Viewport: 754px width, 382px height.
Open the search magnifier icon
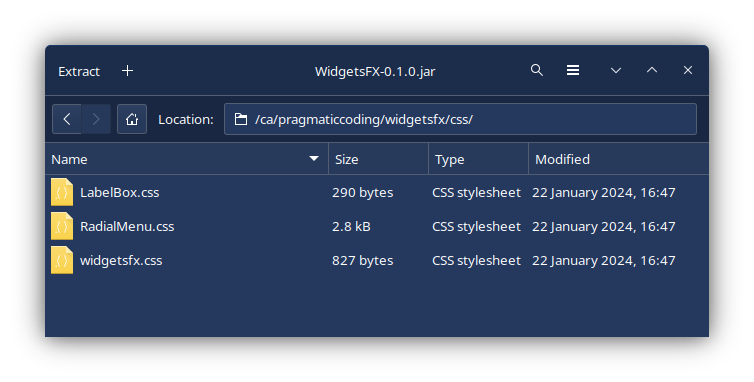pyautogui.click(x=537, y=70)
